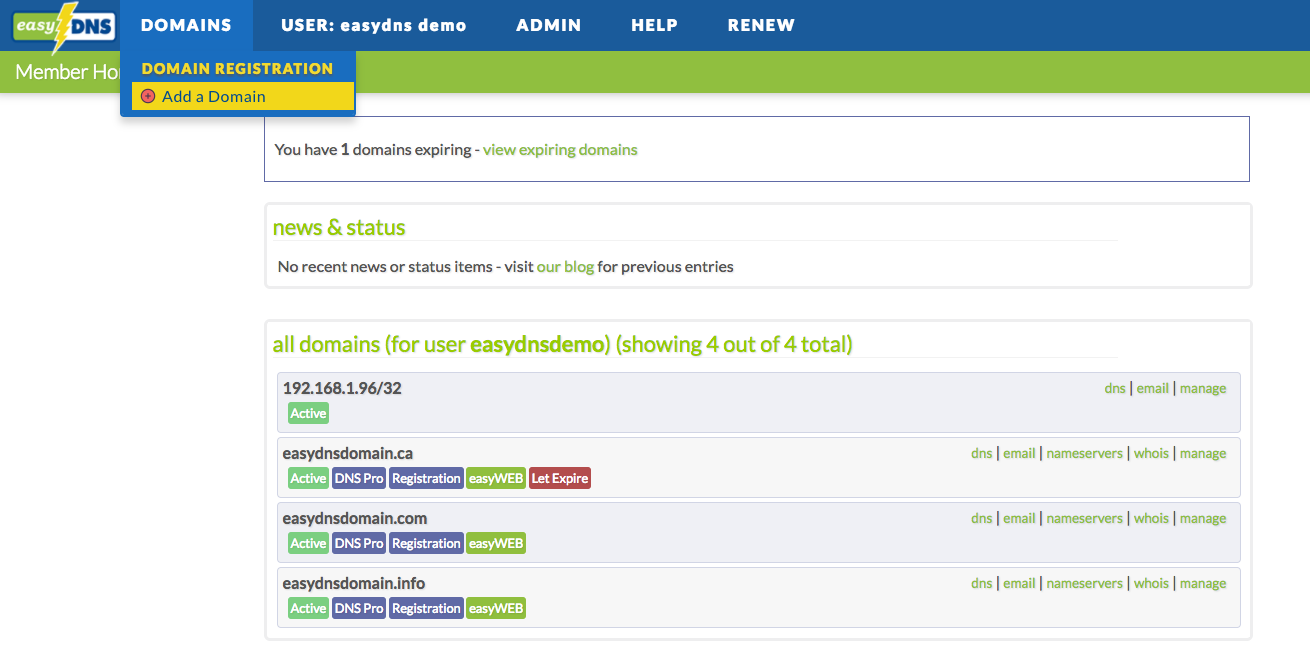Click the easyWEB badge for easydnsdomain.com
The width and height of the screenshot is (1310, 666).
[496, 544]
